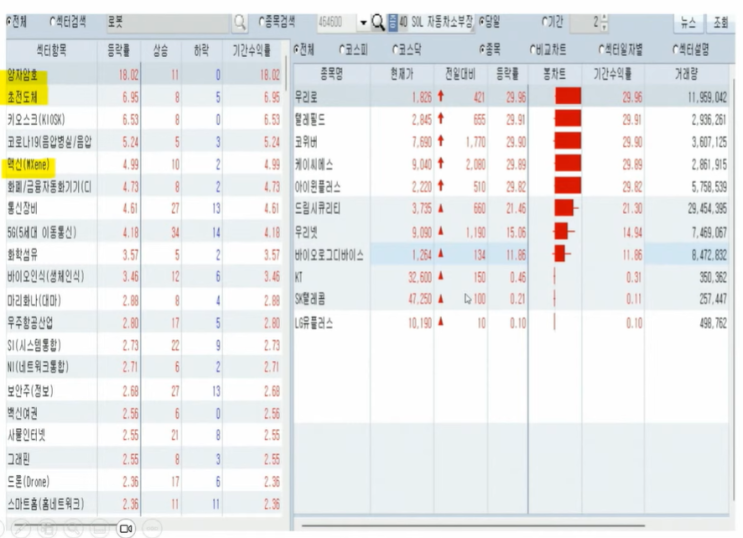Sort stocks by 거래량 column header
Viewport: 743px width, 538px height.
tap(686, 74)
